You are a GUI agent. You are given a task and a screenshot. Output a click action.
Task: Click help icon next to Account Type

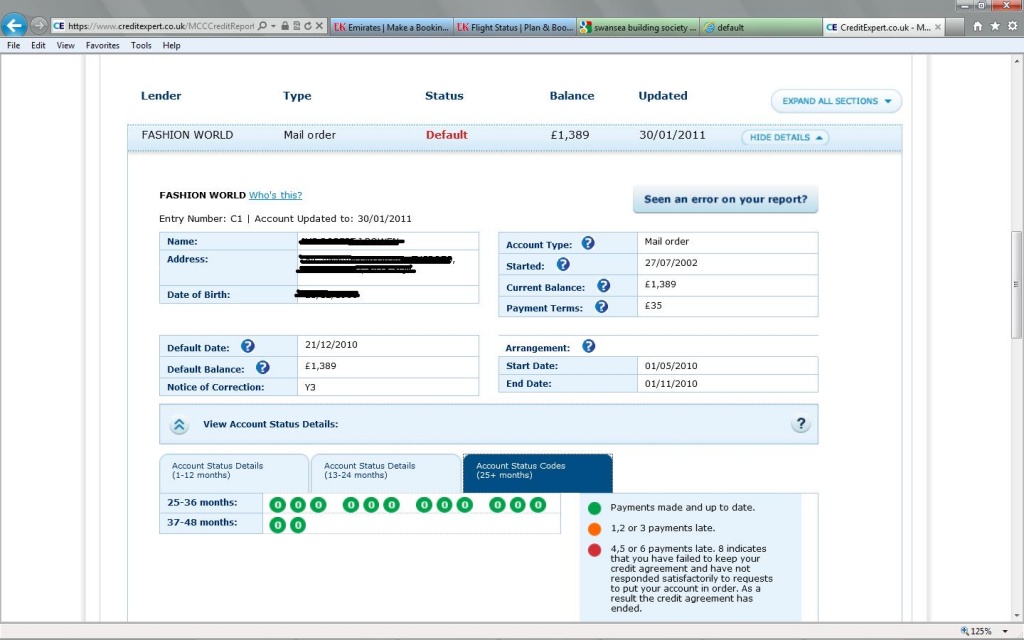(588, 243)
